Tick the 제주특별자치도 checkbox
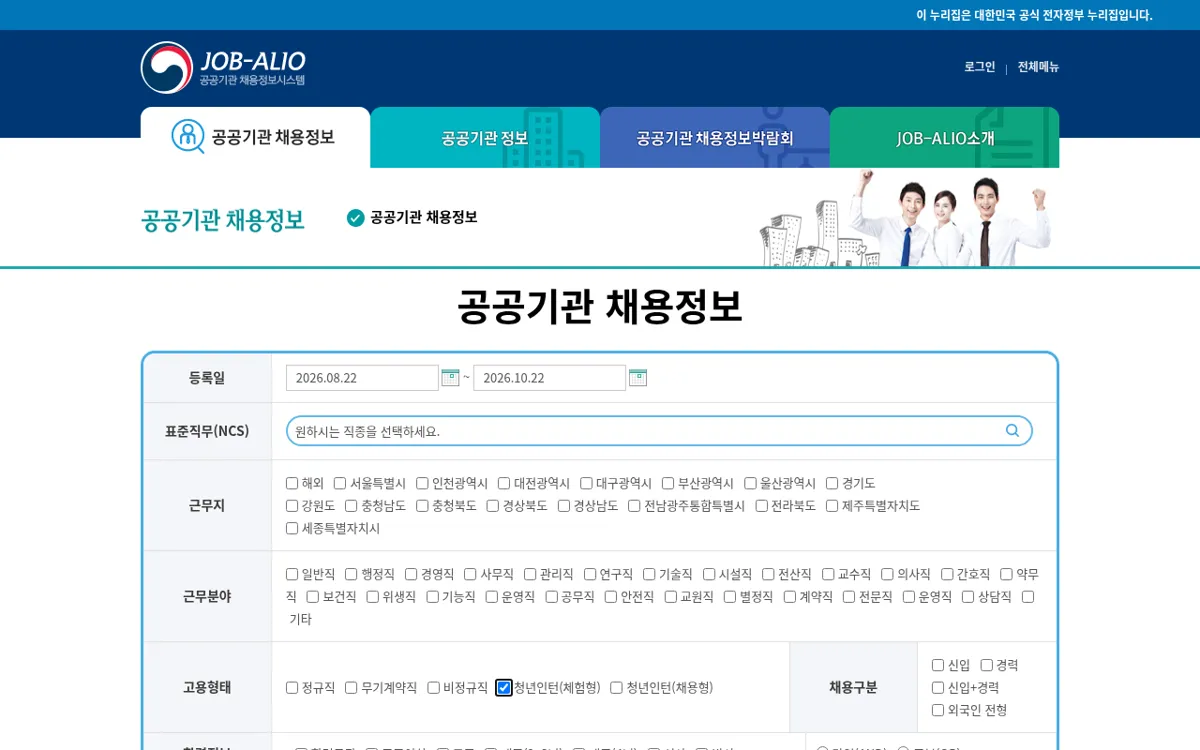The width and height of the screenshot is (1200, 750). coord(832,506)
